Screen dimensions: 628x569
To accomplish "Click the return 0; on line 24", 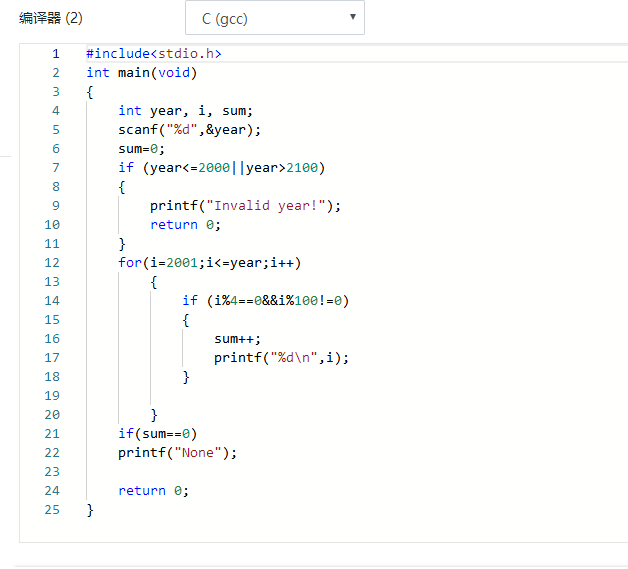I will 153,491.
